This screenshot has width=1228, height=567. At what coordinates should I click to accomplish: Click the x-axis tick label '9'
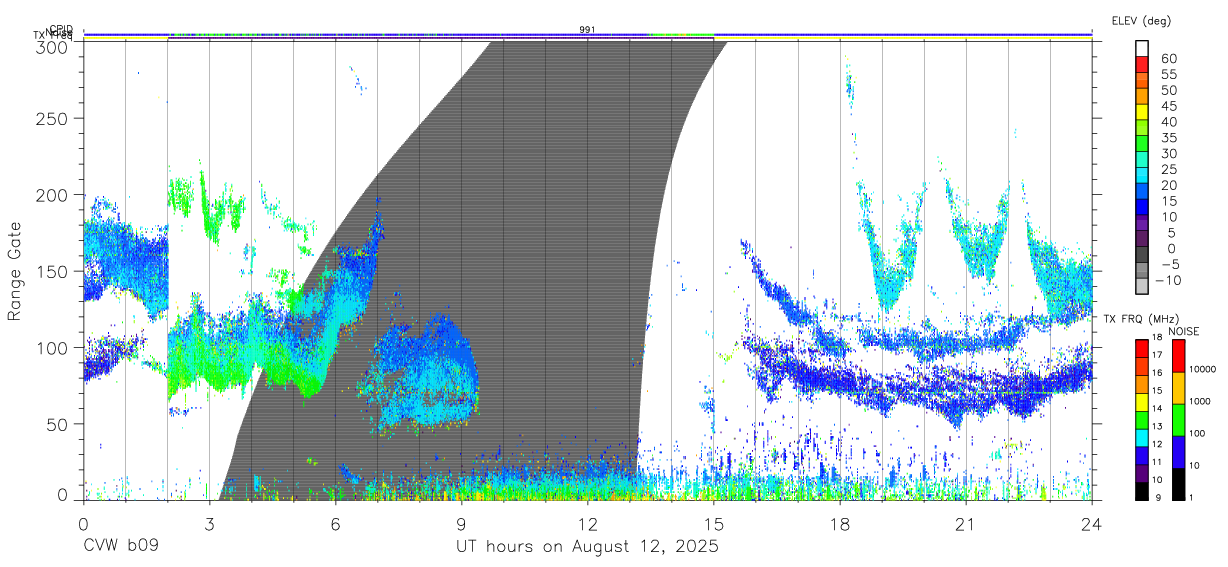[x=462, y=524]
